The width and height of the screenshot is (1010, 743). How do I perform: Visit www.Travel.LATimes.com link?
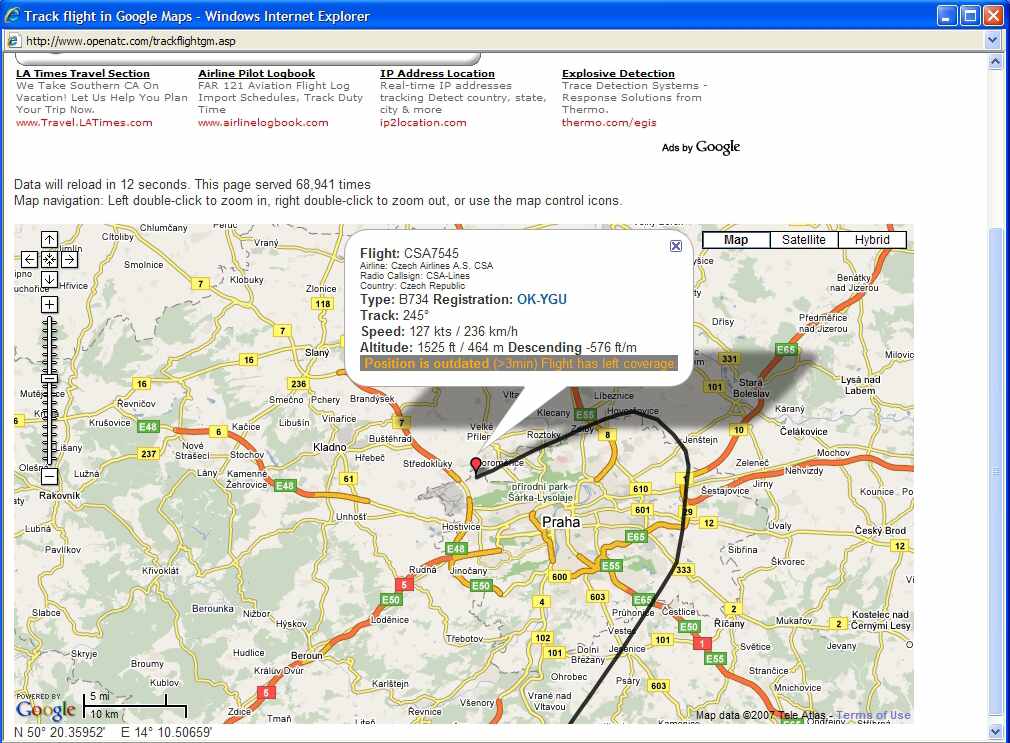coord(84,122)
